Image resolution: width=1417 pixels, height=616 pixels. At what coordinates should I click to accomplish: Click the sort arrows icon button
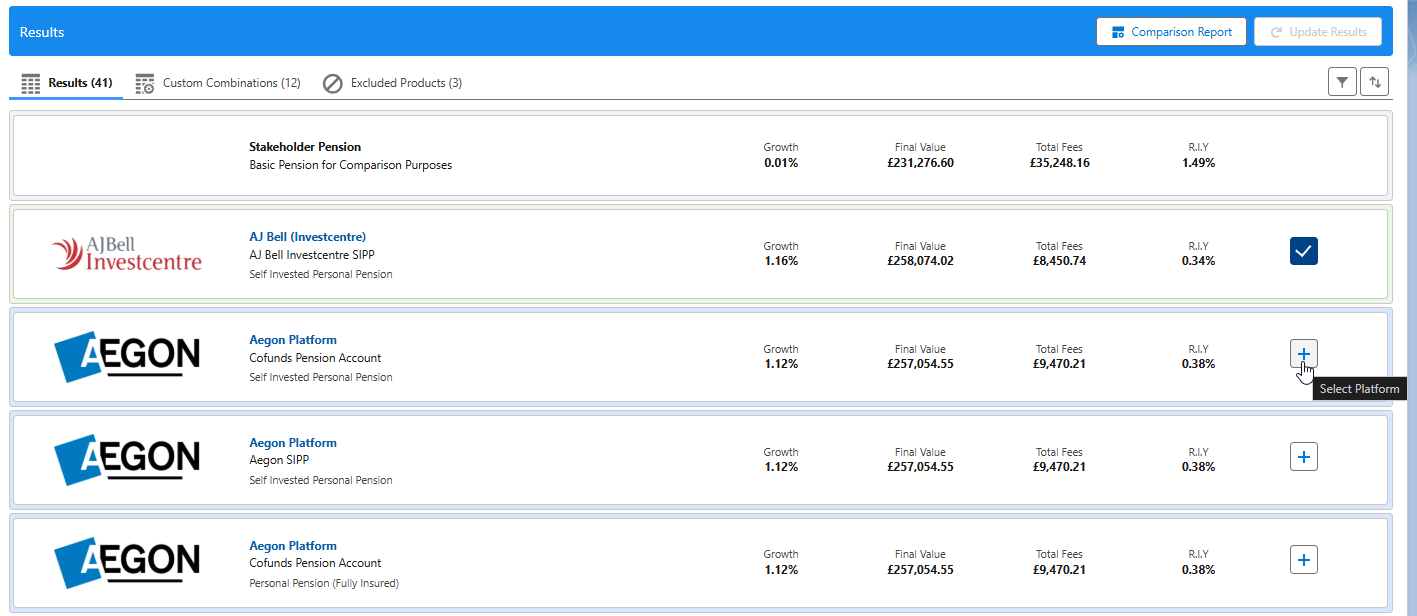point(1374,82)
